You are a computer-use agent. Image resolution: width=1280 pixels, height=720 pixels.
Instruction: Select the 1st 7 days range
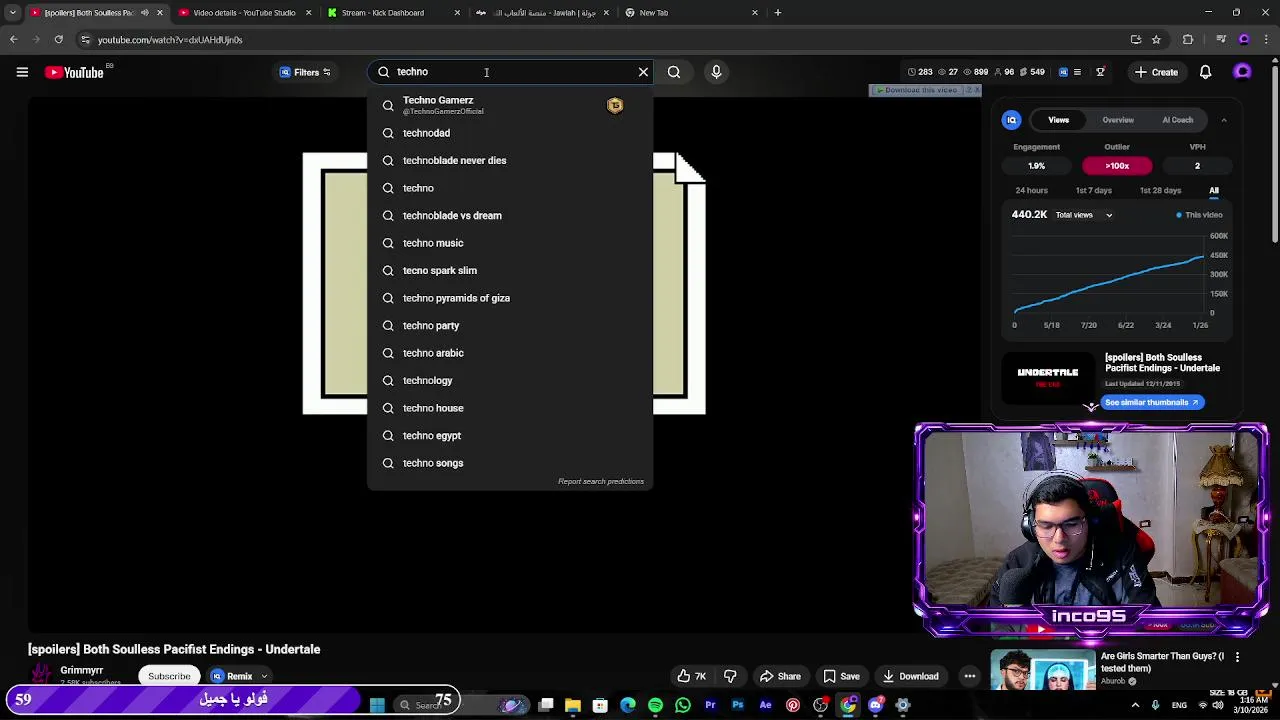pyautogui.click(x=1093, y=190)
